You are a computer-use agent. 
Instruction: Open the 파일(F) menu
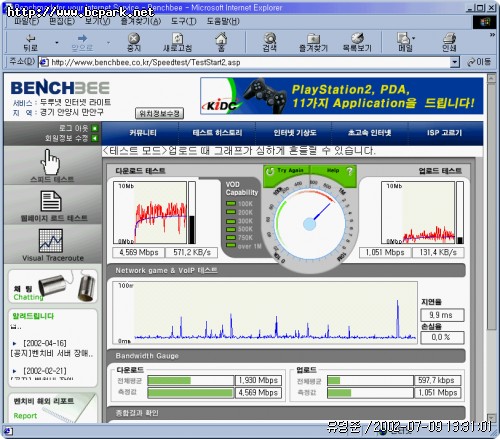[x=26, y=21]
